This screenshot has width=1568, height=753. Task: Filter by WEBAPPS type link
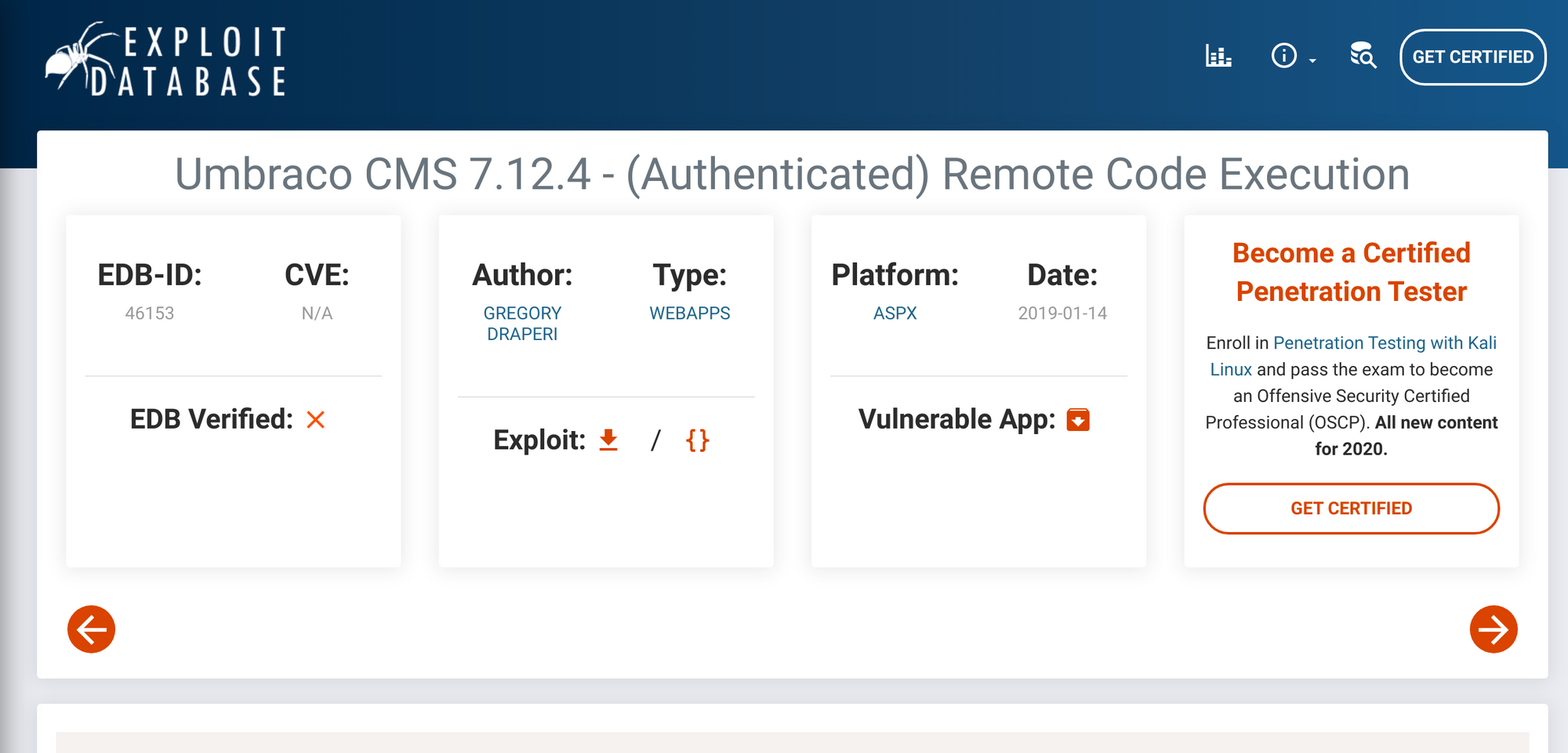click(689, 313)
